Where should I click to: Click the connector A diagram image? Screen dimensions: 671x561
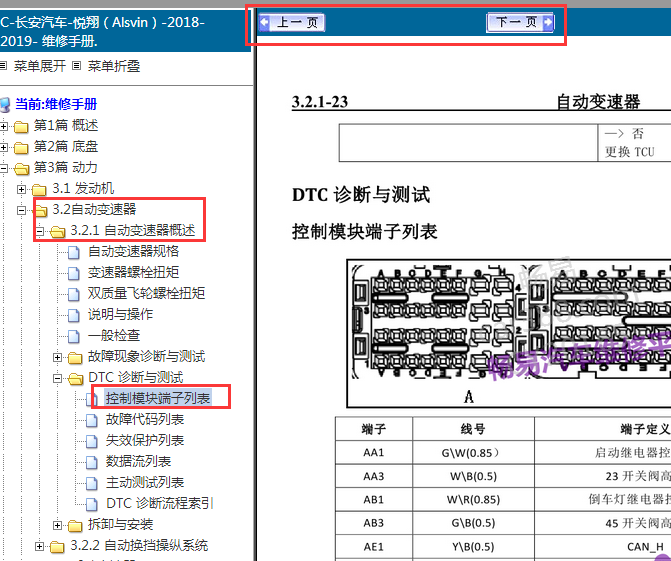pos(508,333)
